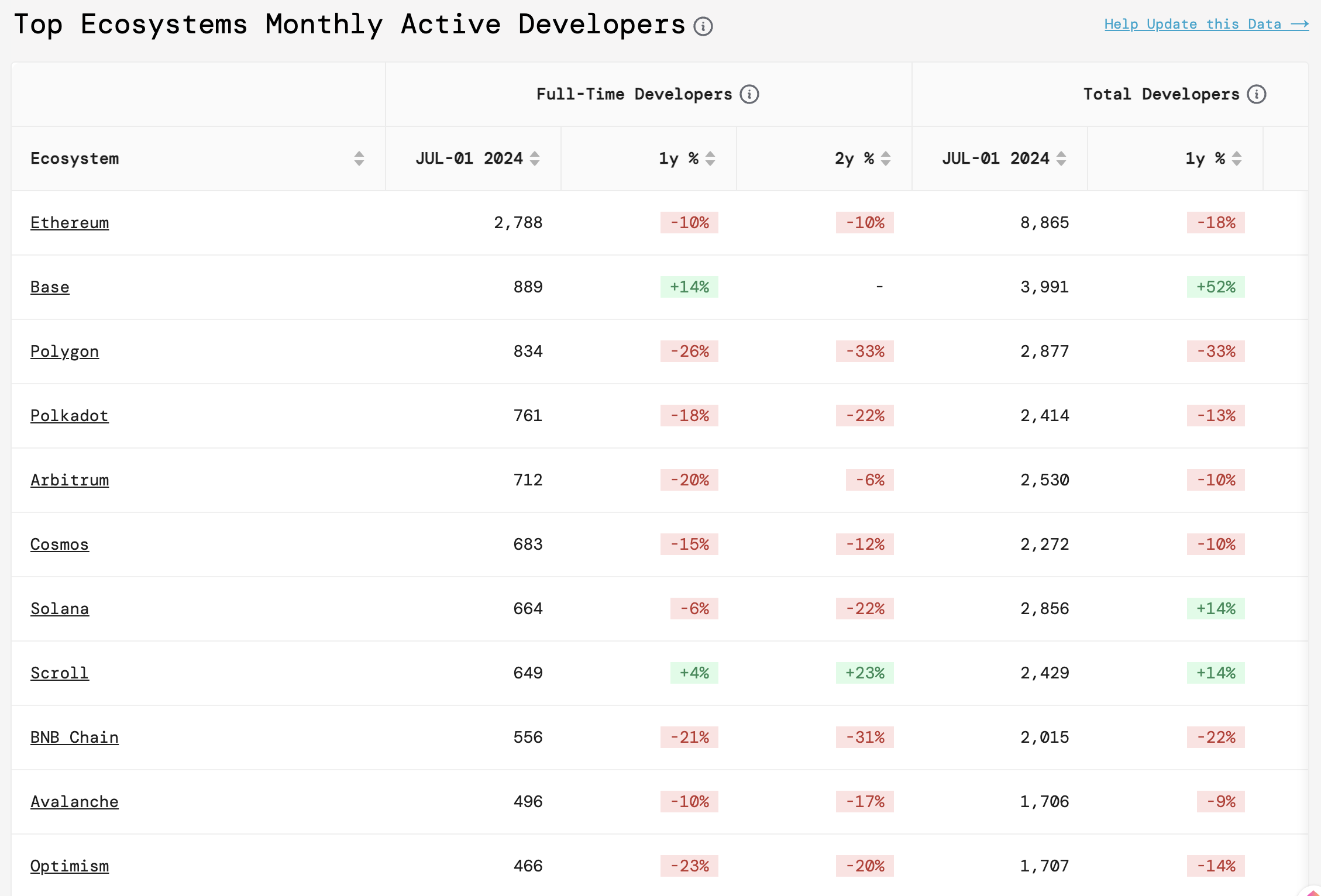Open the Arbitrum ecosystem link

(x=70, y=480)
